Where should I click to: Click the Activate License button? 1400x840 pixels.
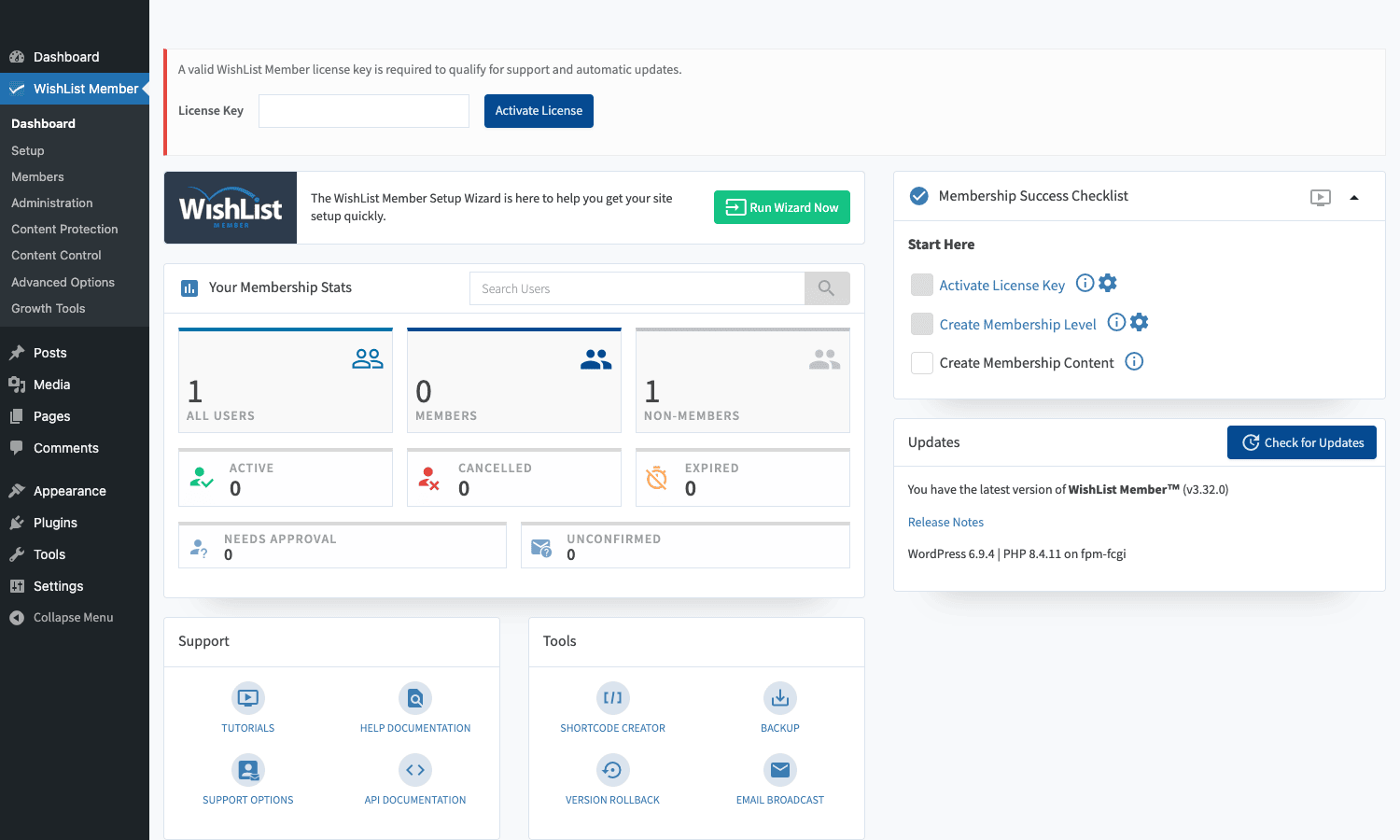(x=539, y=111)
